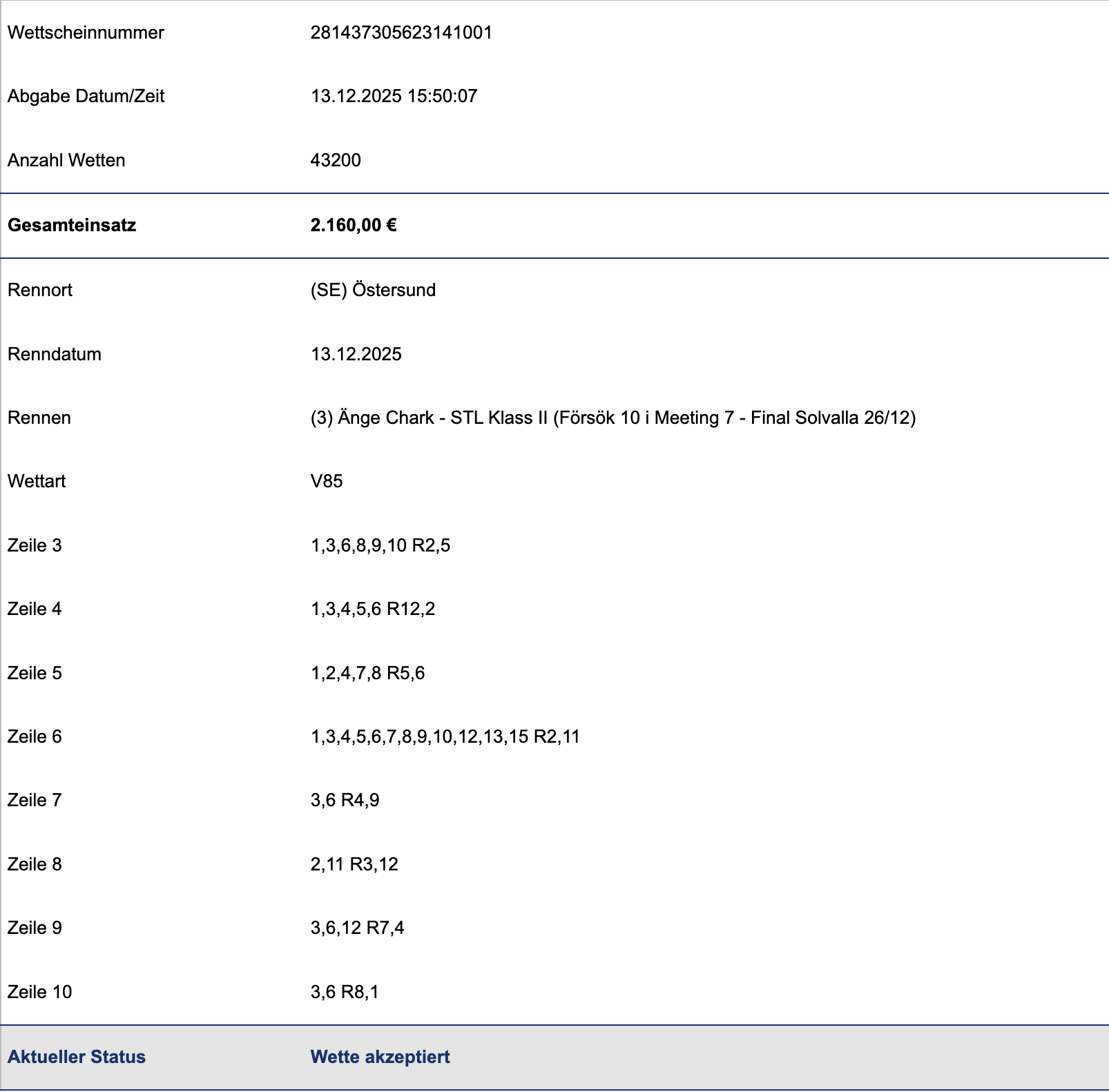Select the Renndatum label
This screenshot has width=1109, height=1092.
click(x=55, y=354)
